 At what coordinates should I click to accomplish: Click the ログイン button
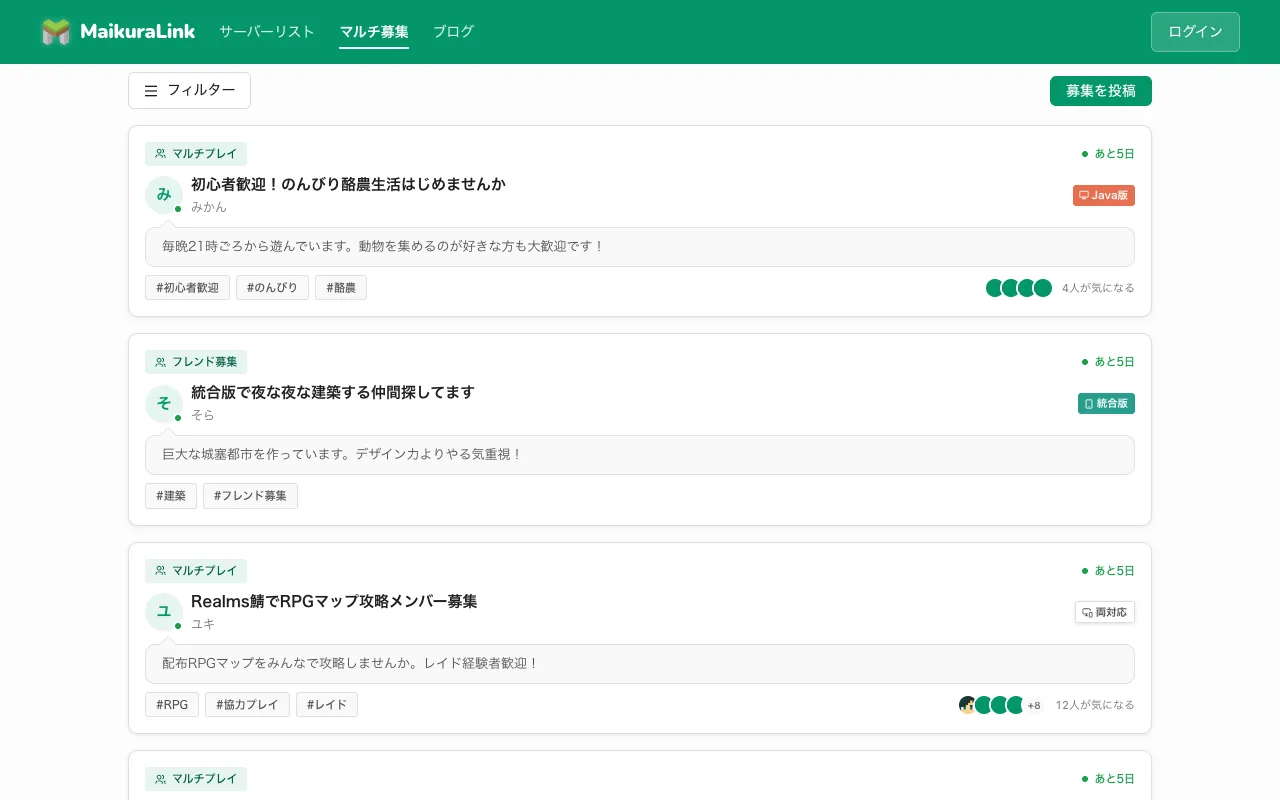point(1195,32)
